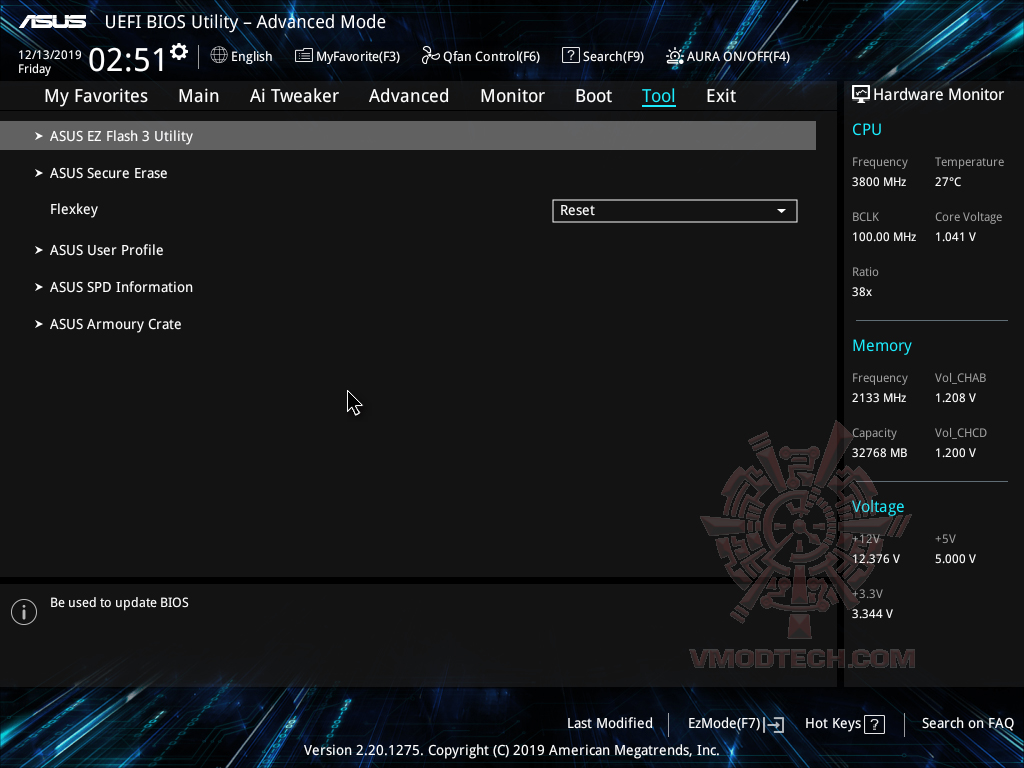Image resolution: width=1024 pixels, height=768 pixels.
Task: Click the info icon beside the help text
Action: [x=23, y=611]
